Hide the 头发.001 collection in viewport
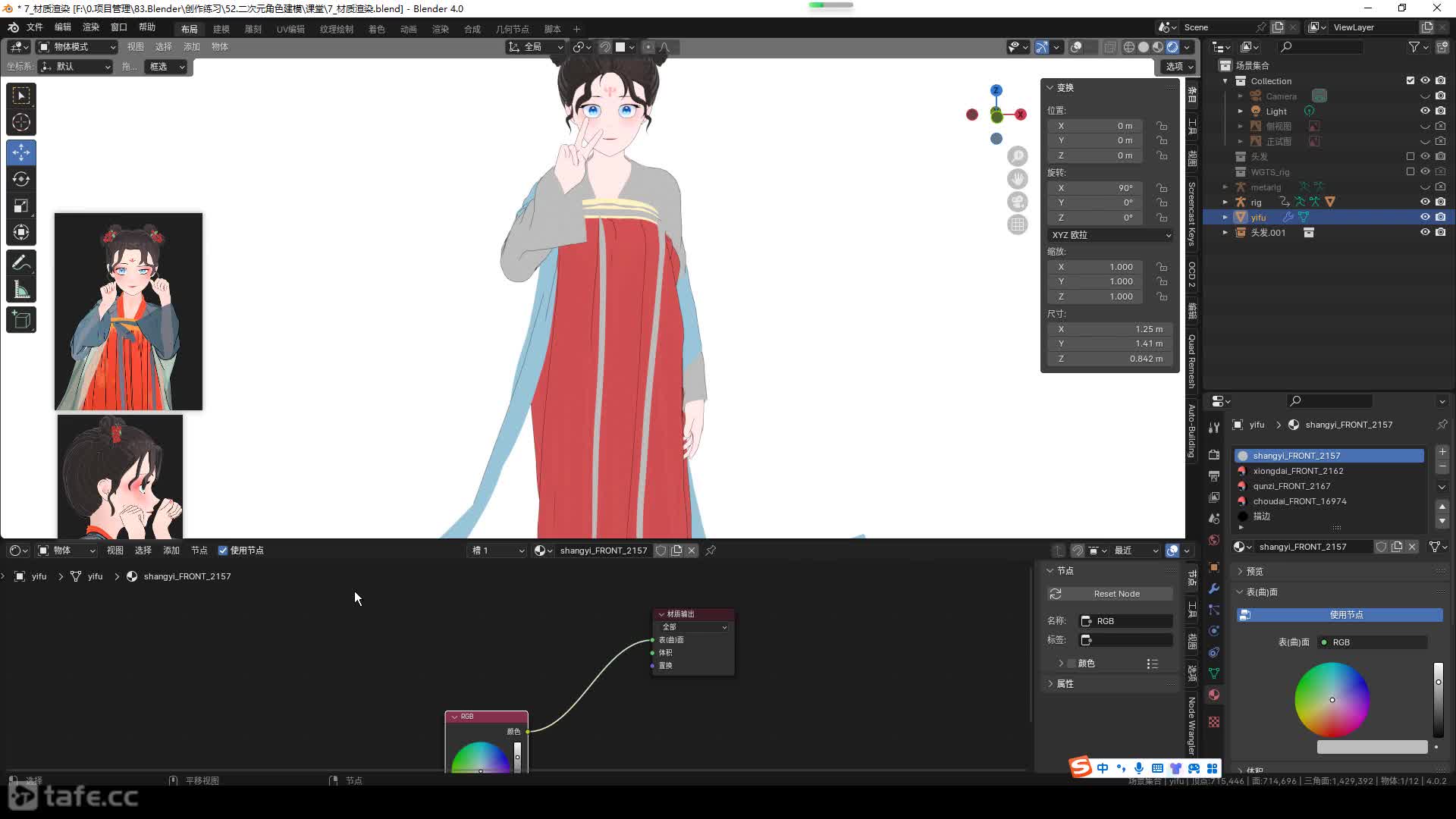This screenshot has width=1456, height=819. 1425,232
